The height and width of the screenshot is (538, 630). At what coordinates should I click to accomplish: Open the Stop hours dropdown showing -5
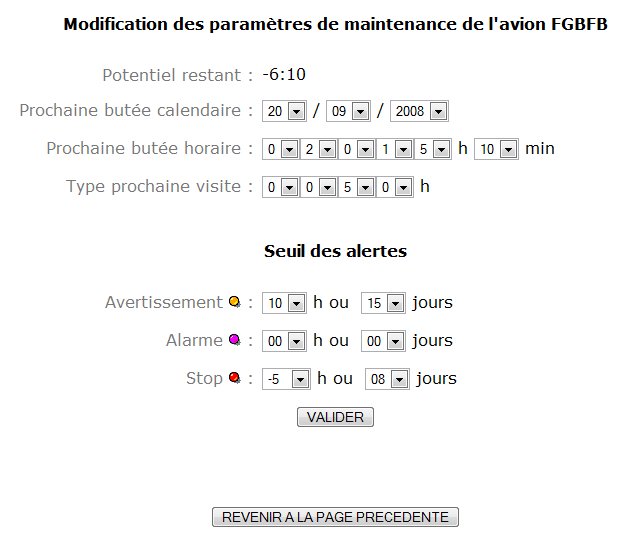point(286,379)
